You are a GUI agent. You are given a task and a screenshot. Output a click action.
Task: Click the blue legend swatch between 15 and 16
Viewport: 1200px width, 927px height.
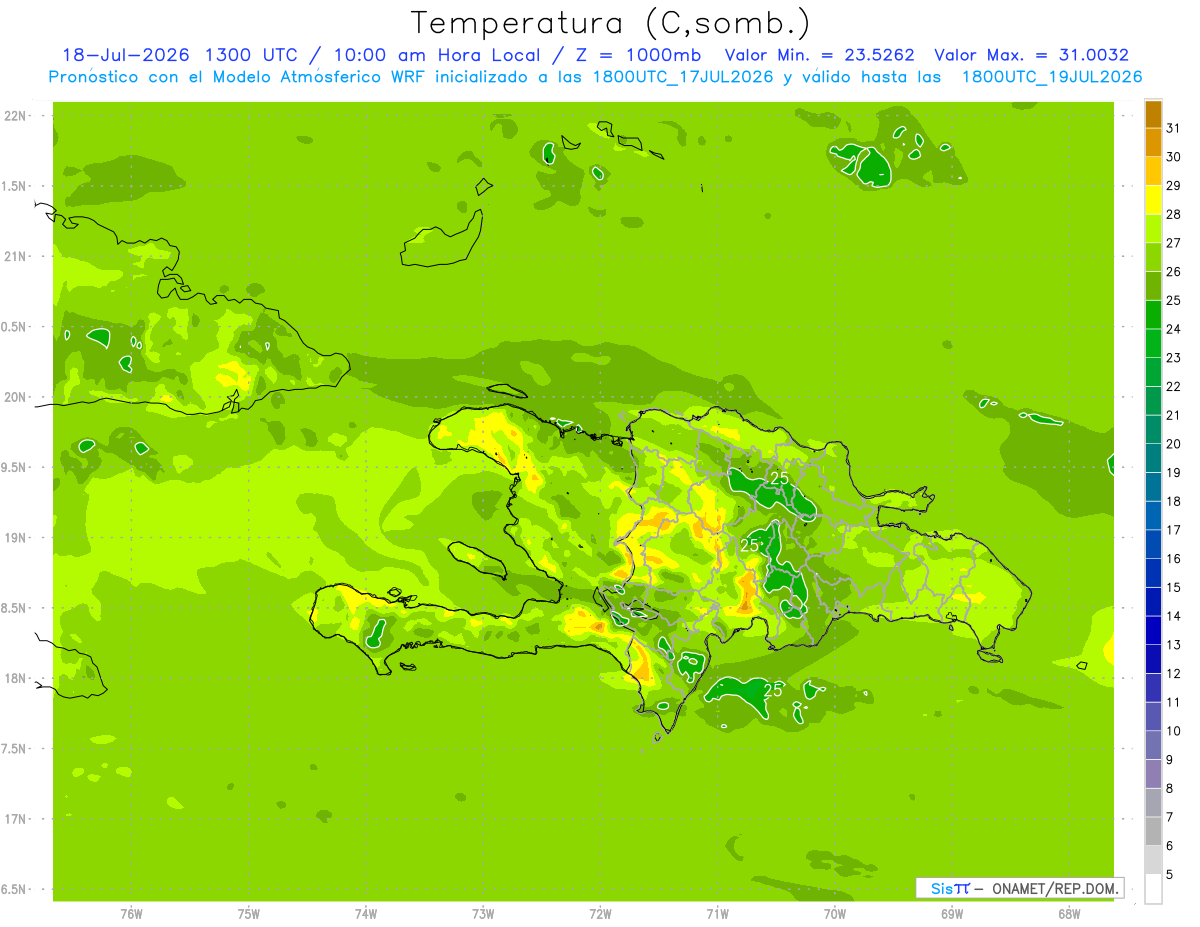click(x=1153, y=573)
